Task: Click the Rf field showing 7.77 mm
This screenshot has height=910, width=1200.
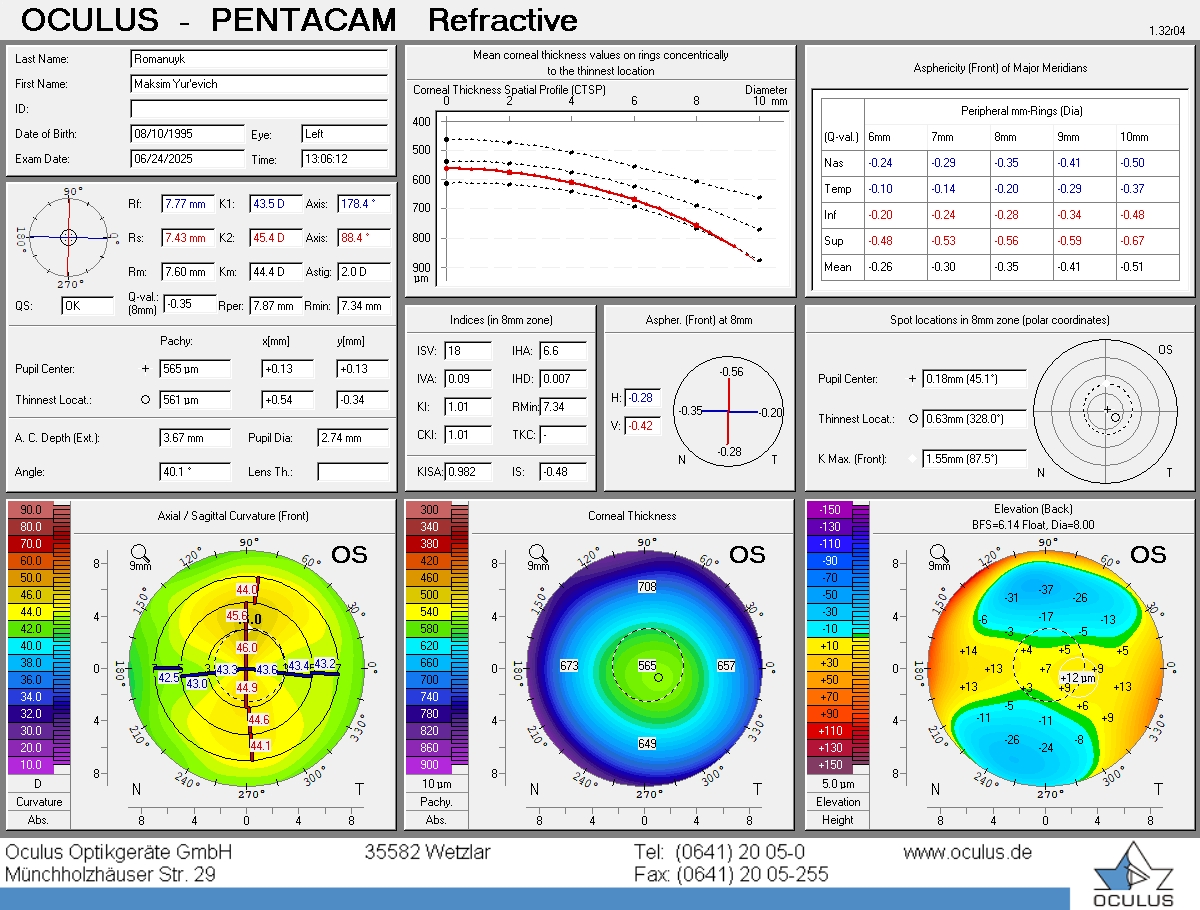Action: [189, 204]
